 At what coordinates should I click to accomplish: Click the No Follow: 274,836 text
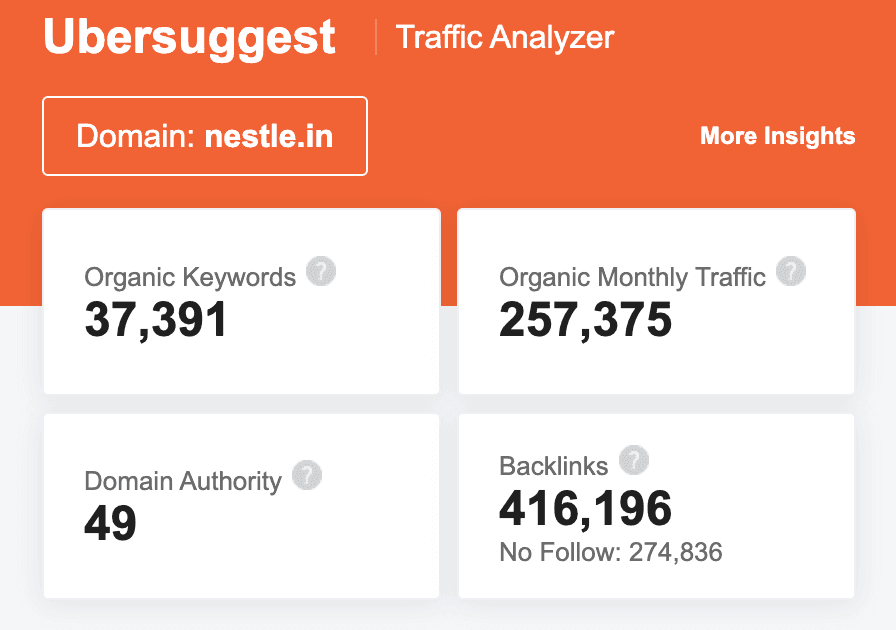point(610,552)
